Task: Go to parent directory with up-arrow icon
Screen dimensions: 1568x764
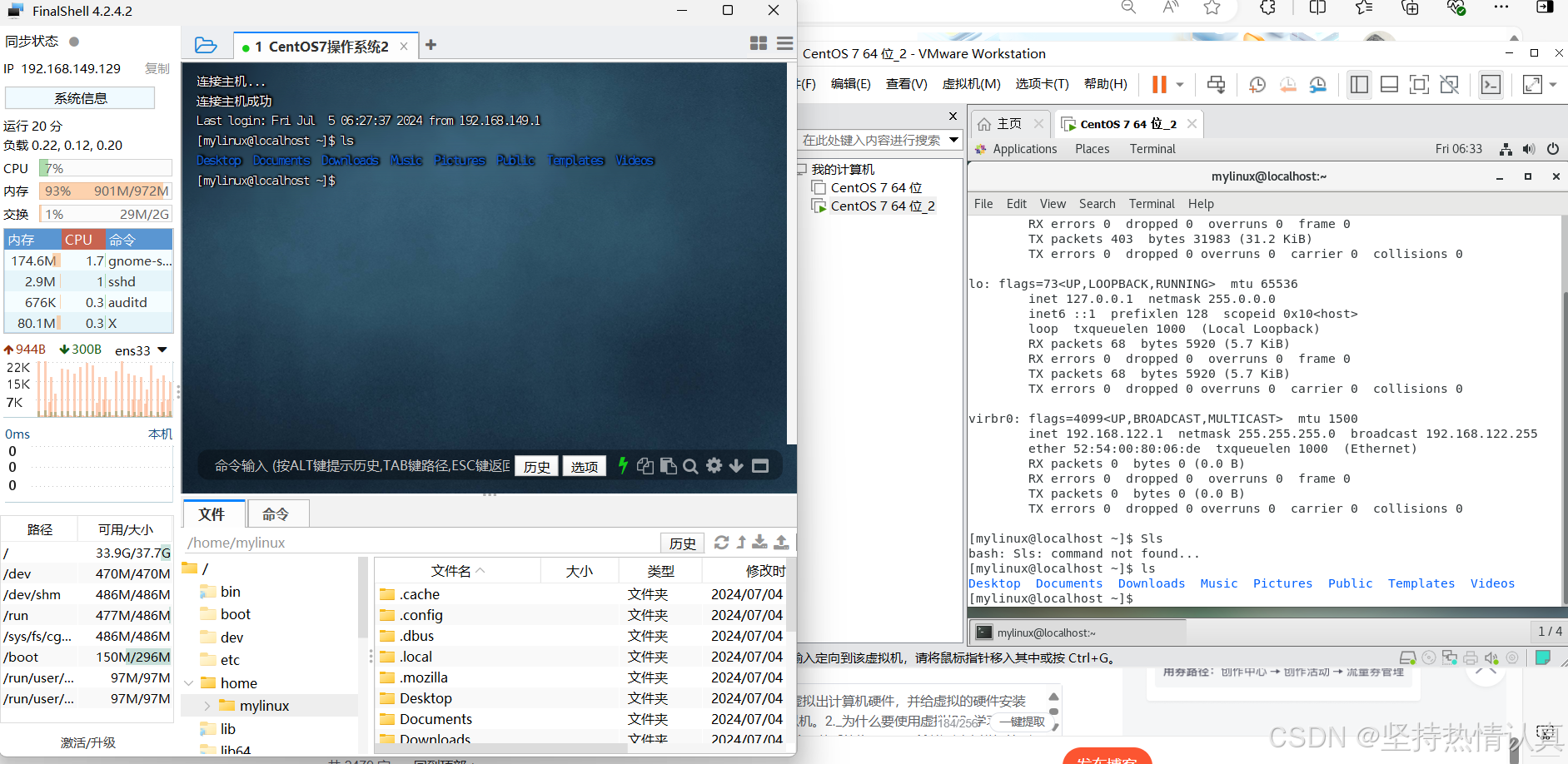Action: tap(741, 543)
